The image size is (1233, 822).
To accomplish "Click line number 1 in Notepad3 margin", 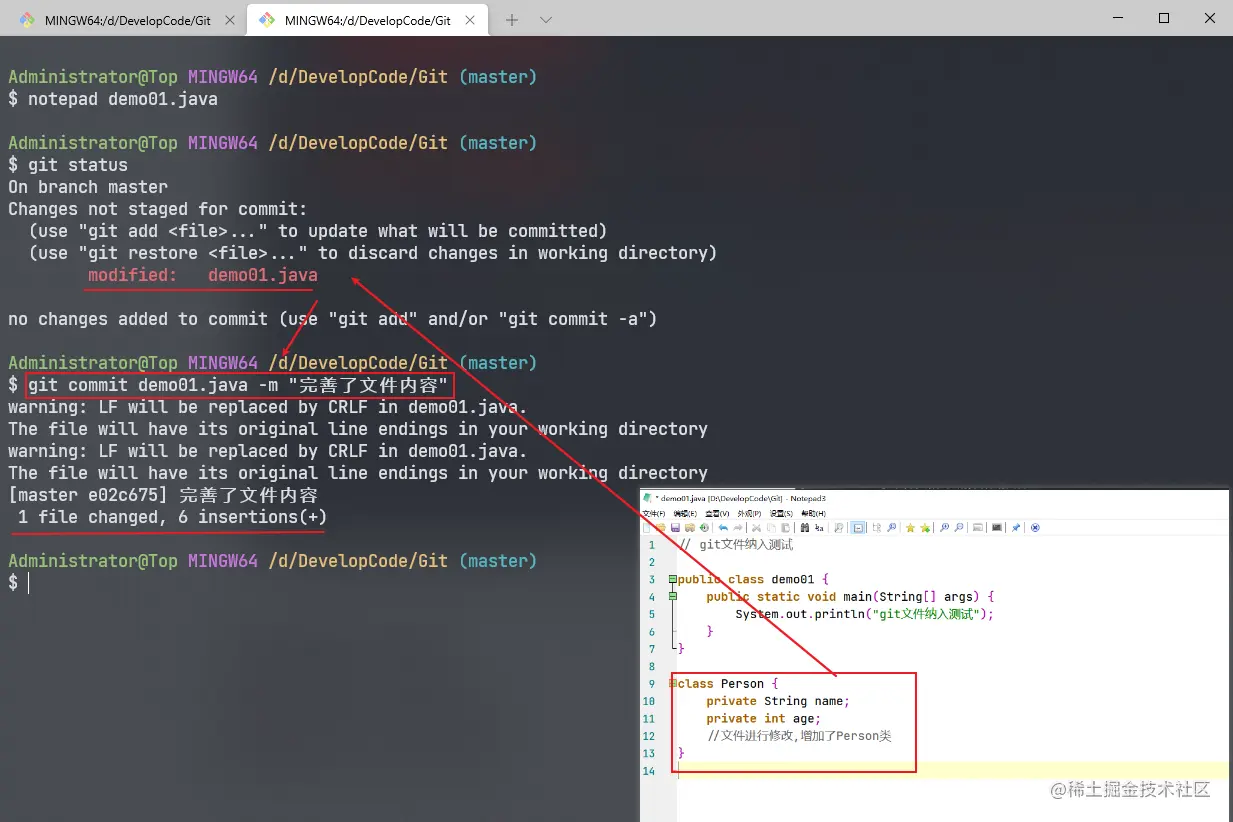I will click(652, 545).
